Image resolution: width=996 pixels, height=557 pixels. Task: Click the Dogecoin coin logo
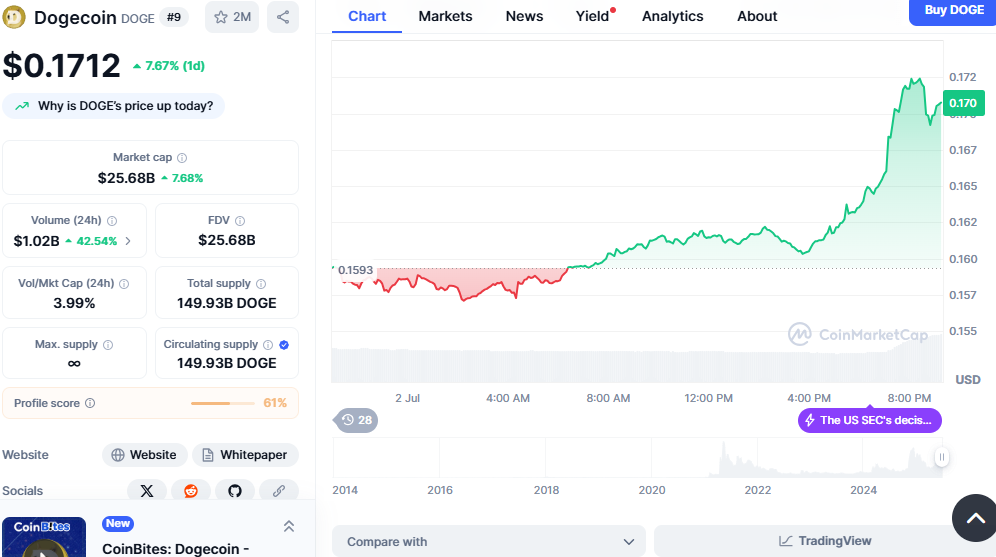click(x=14, y=17)
